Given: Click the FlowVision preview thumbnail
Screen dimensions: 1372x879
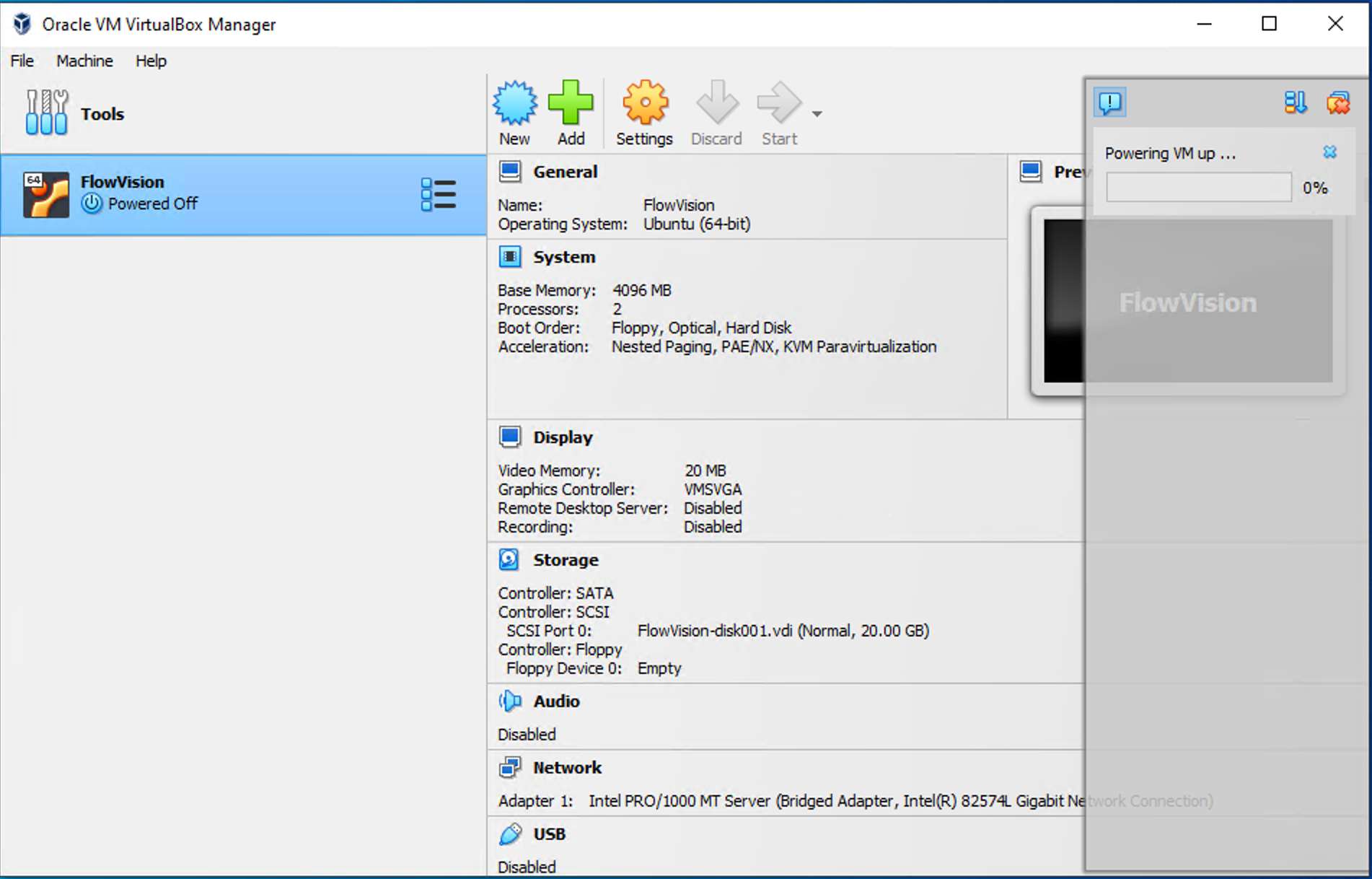Looking at the screenshot, I should [1188, 301].
